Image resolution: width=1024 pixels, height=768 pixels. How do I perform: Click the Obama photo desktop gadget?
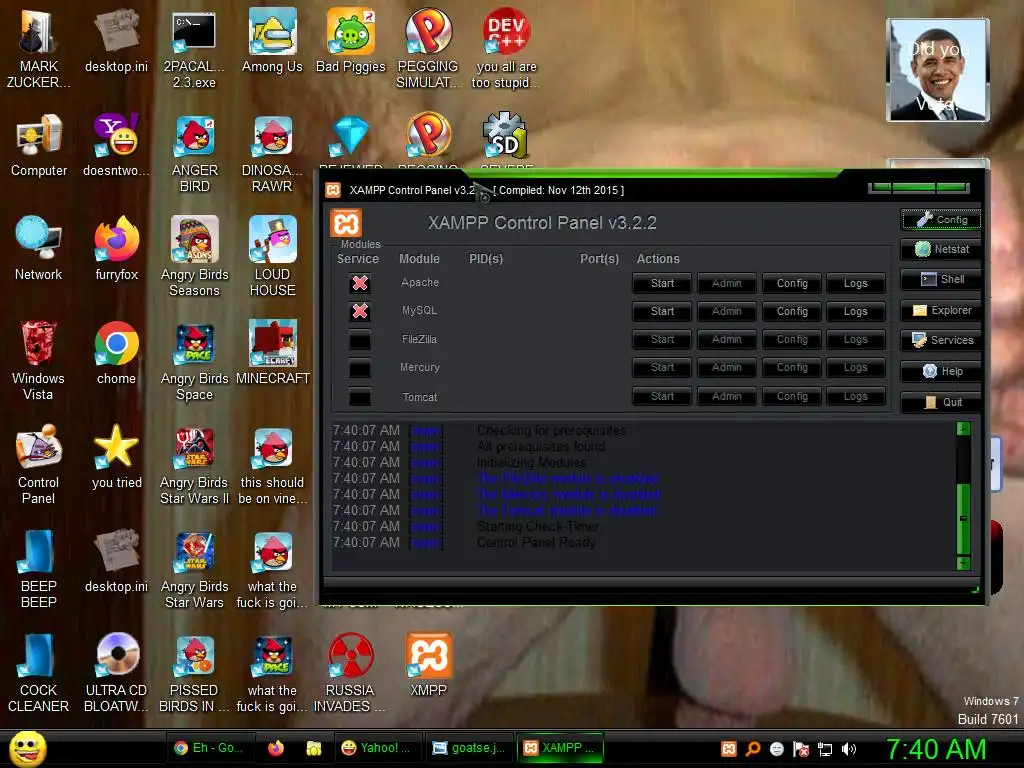[x=938, y=70]
